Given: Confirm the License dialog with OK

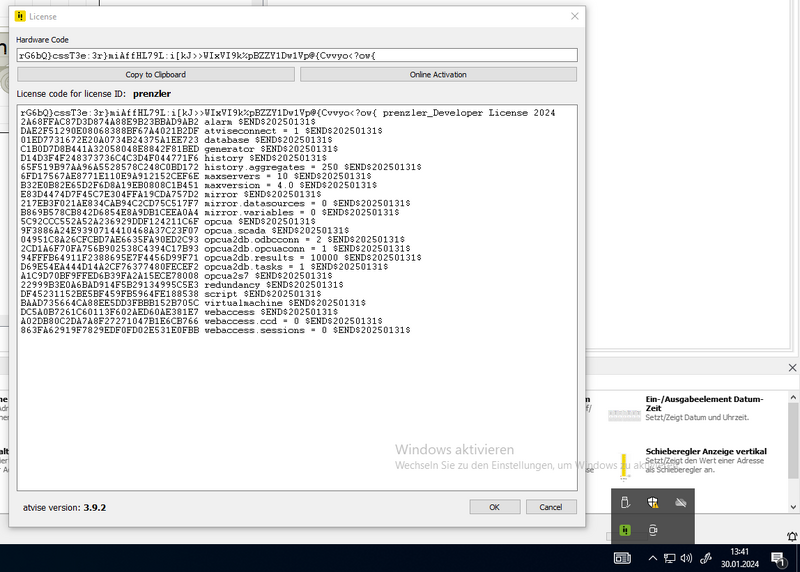Looking at the screenshot, I should click(x=494, y=507).
